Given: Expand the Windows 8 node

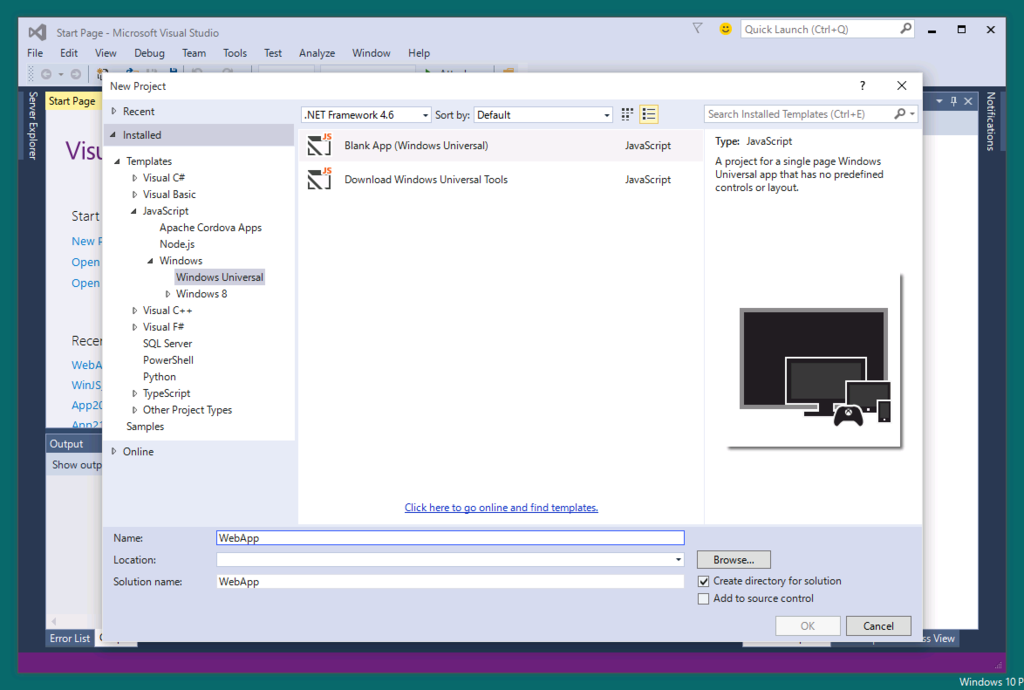Looking at the screenshot, I should click(x=168, y=294).
